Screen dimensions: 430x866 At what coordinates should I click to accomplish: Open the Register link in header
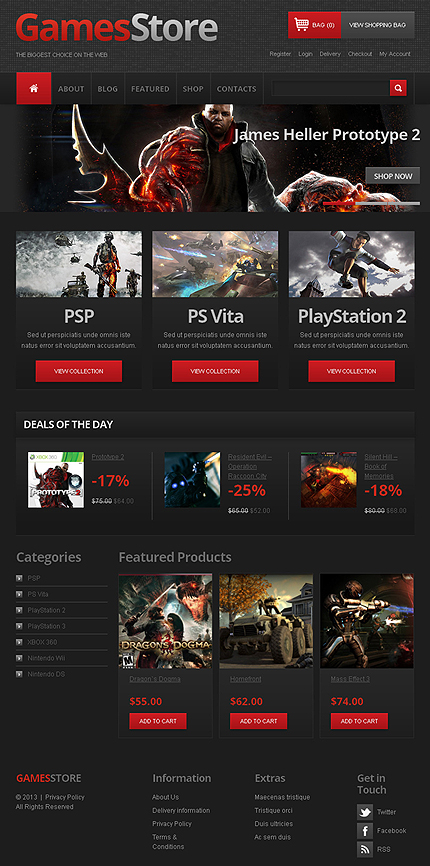pyautogui.click(x=280, y=54)
